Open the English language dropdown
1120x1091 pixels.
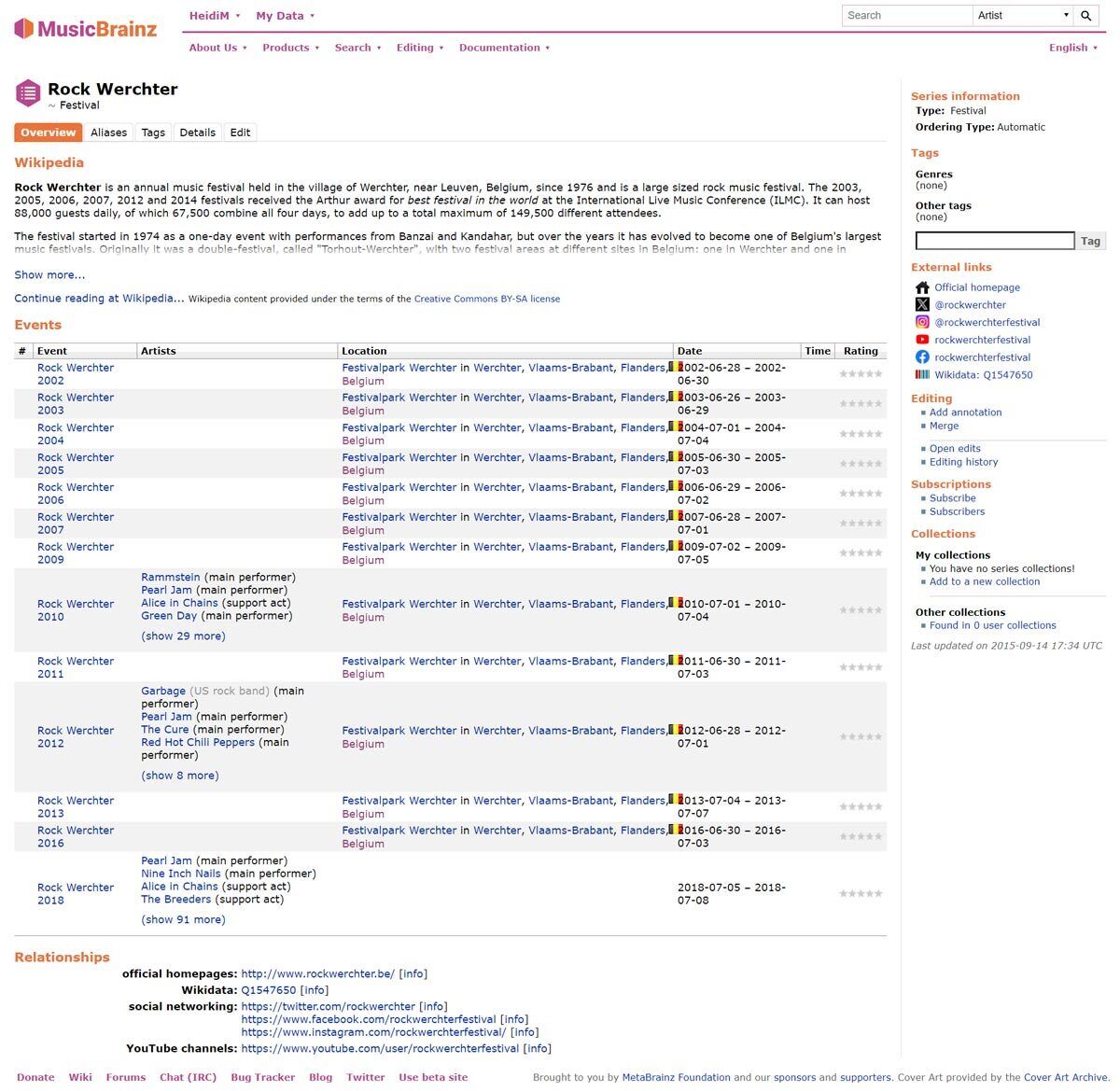[1073, 48]
